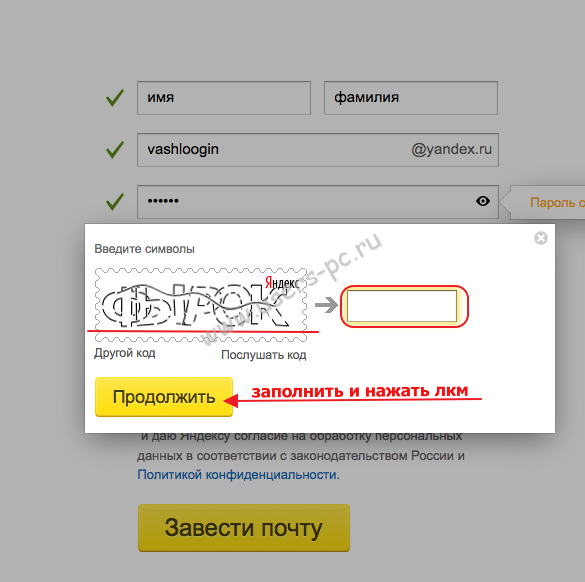Image resolution: width=585 pixels, height=582 pixels.
Task: Click the 'Завести почту' button
Action: click(x=244, y=528)
